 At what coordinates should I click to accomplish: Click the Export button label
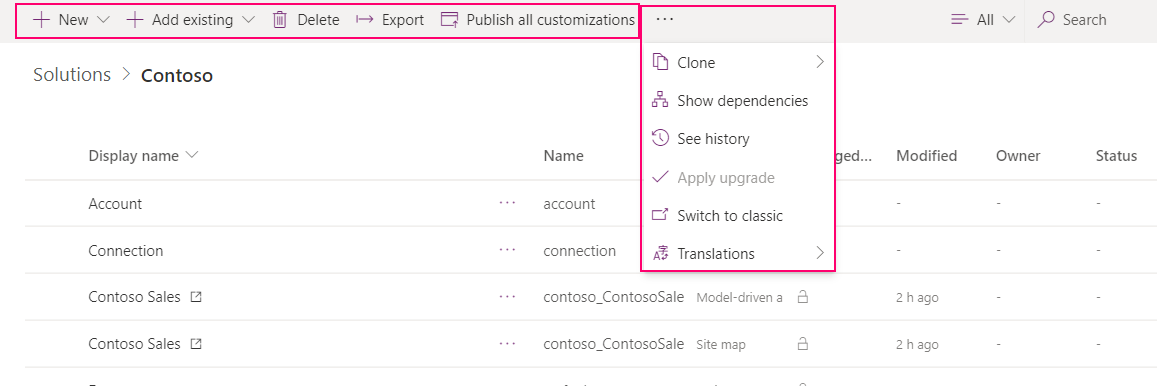point(403,20)
